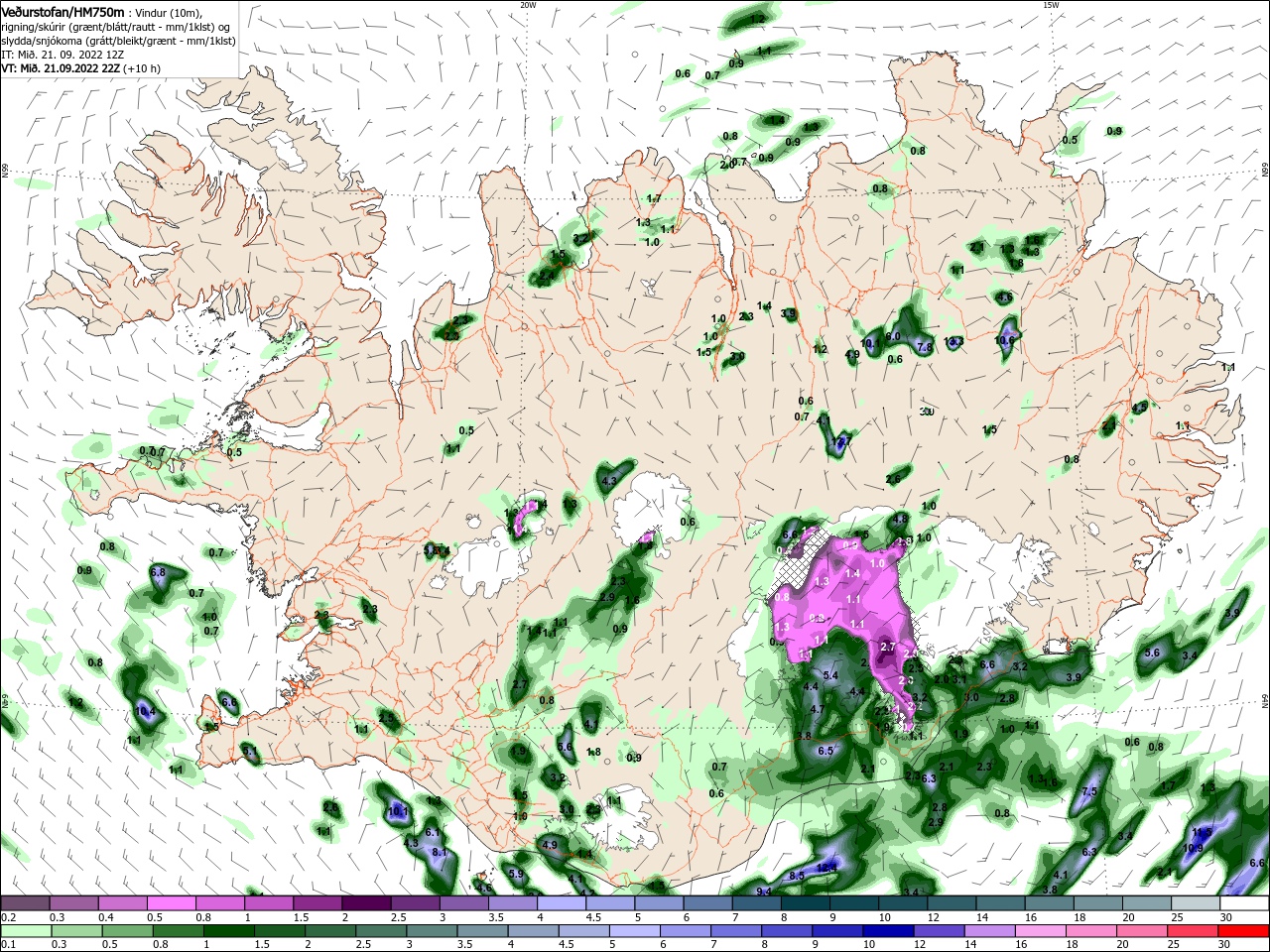The height and width of the screenshot is (952, 1270).
Task: Click the 9.4 precipitation value on the map
Action: pyautogui.click(x=764, y=892)
